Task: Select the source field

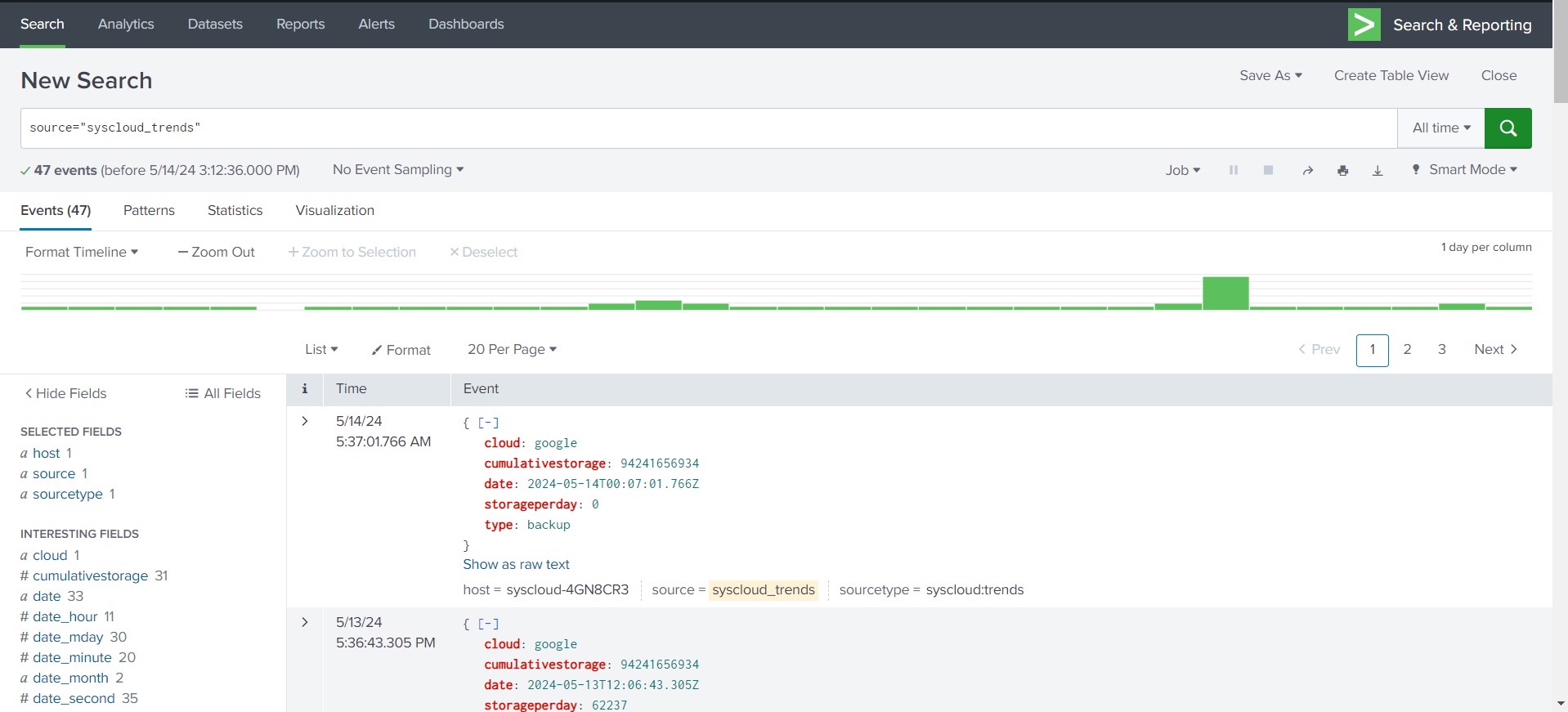Action: [x=54, y=473]
